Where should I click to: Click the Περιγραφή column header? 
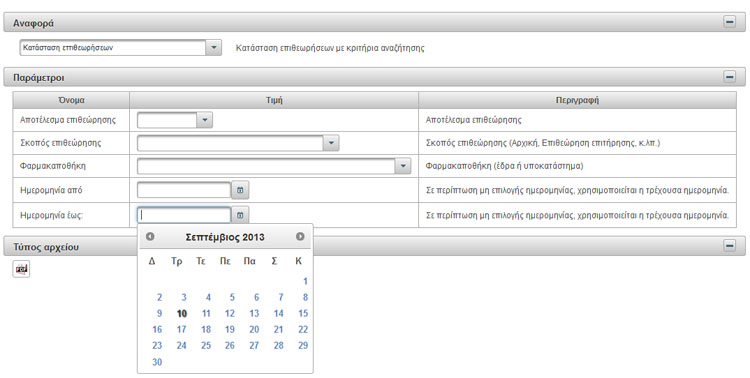point(577,100)
